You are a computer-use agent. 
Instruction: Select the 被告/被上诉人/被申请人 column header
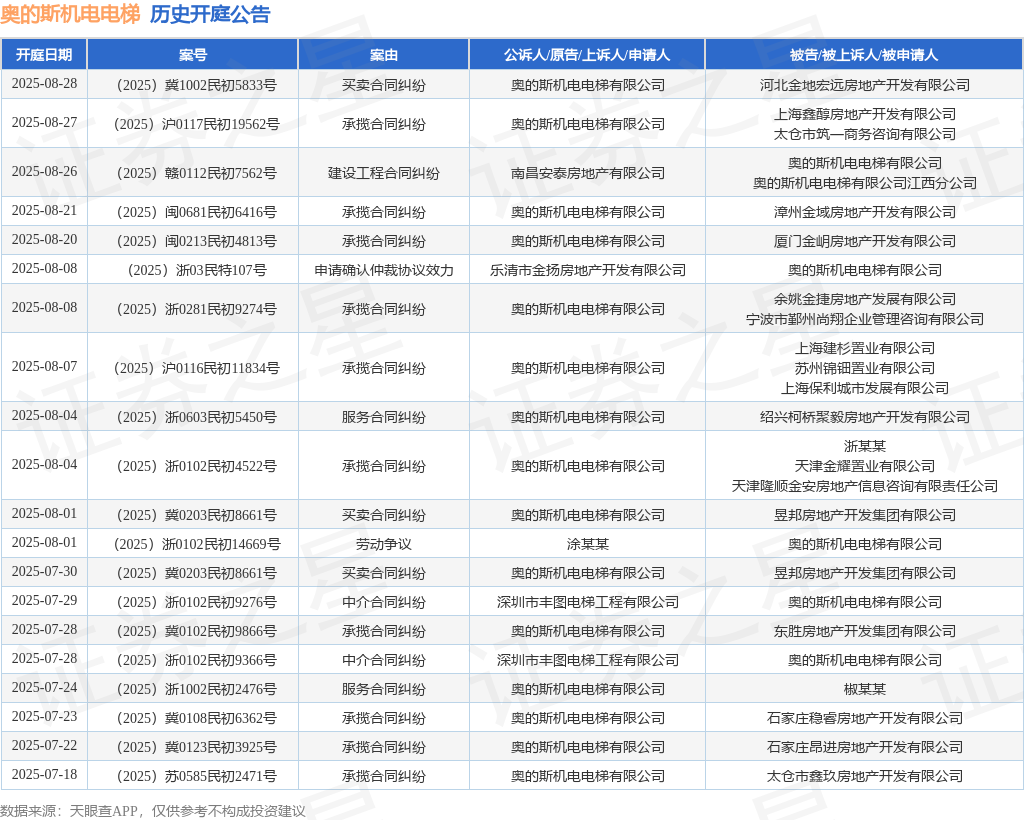click(864, 55)
